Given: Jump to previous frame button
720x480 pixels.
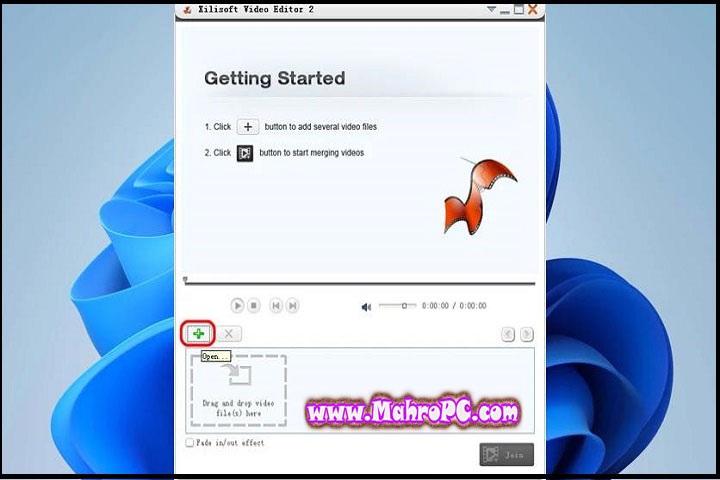Looking at the screenshot, I should coord(276,305).
